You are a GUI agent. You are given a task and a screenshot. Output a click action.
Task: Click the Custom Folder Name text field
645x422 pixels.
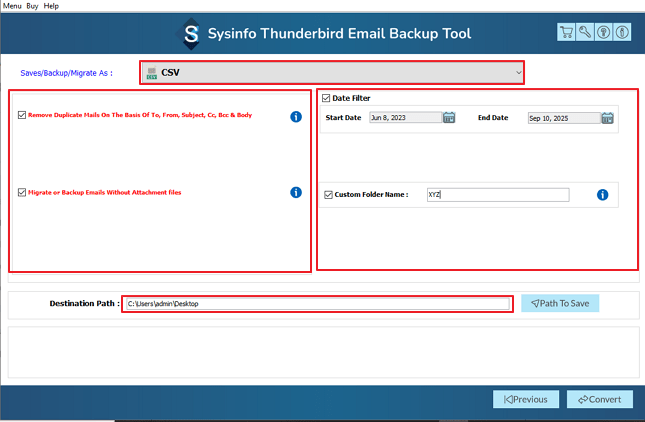(498, 195)
